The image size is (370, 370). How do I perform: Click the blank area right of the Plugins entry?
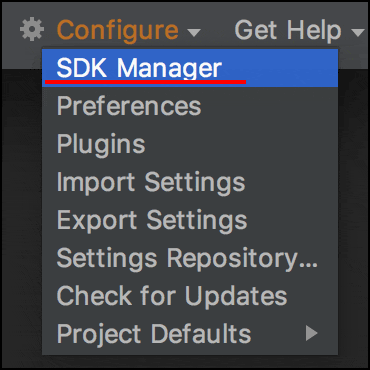coord(242,144)
